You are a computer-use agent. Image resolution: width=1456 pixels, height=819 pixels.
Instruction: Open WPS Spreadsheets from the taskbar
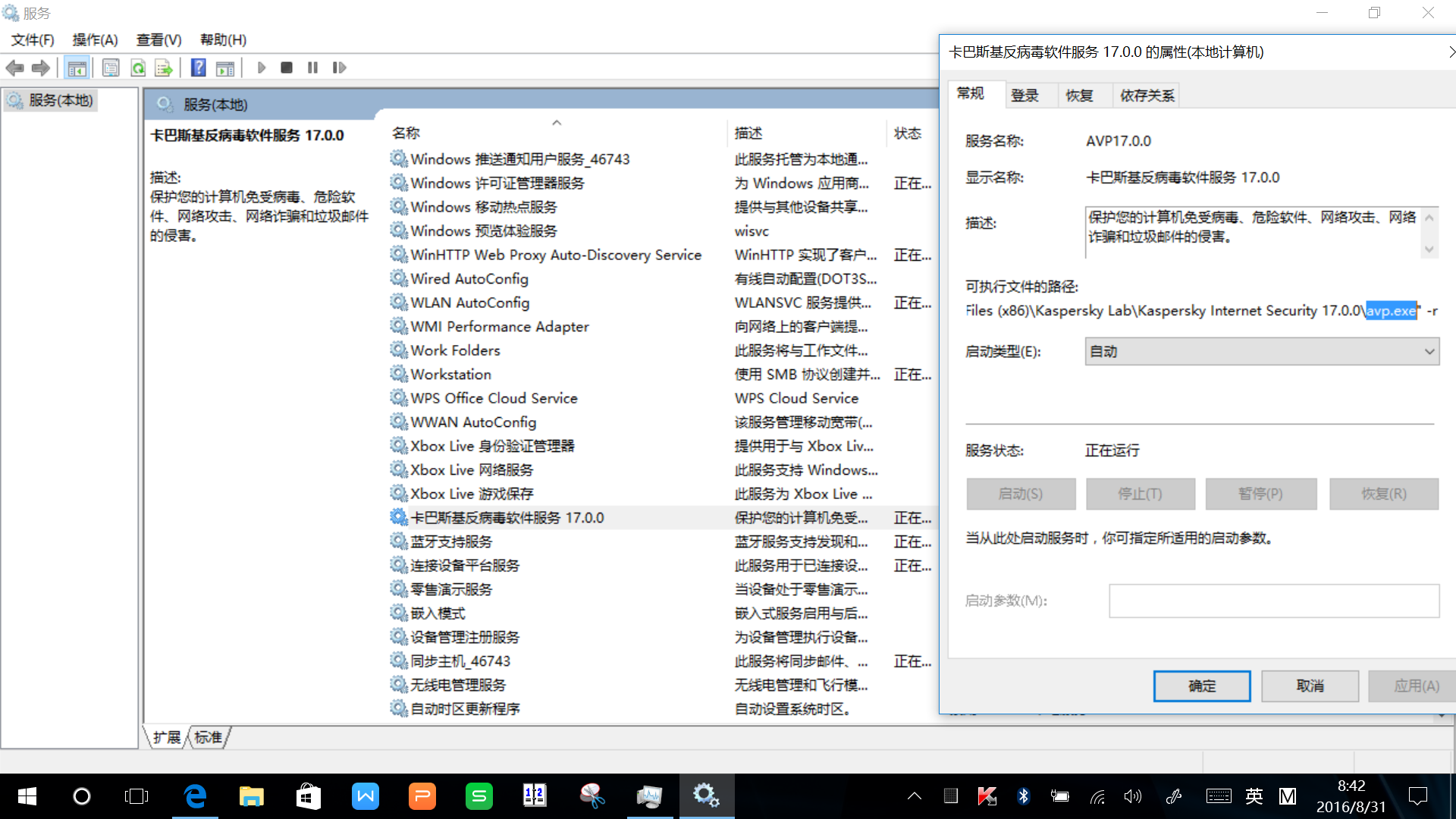tap(479, 796)
